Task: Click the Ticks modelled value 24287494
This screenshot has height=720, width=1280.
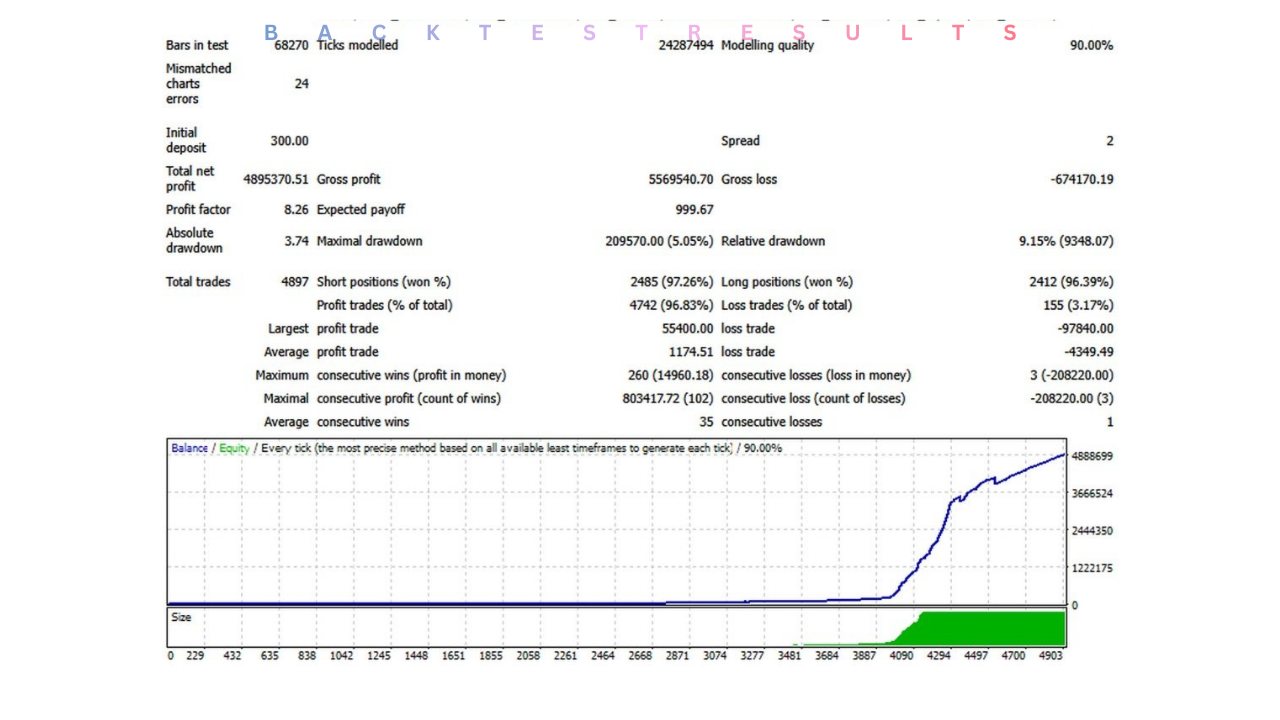Action: click(x=686, y=46)
